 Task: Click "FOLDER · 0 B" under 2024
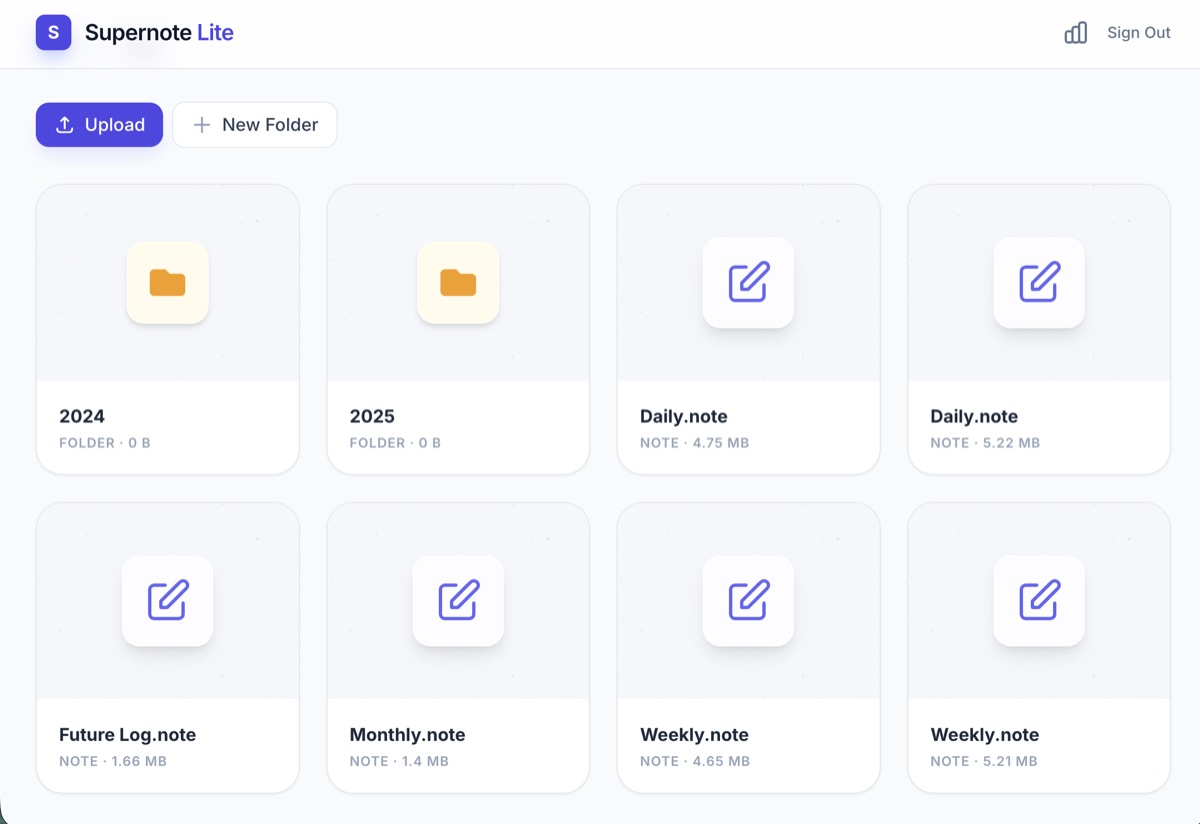pyautogui.click(x=105, y=443)
